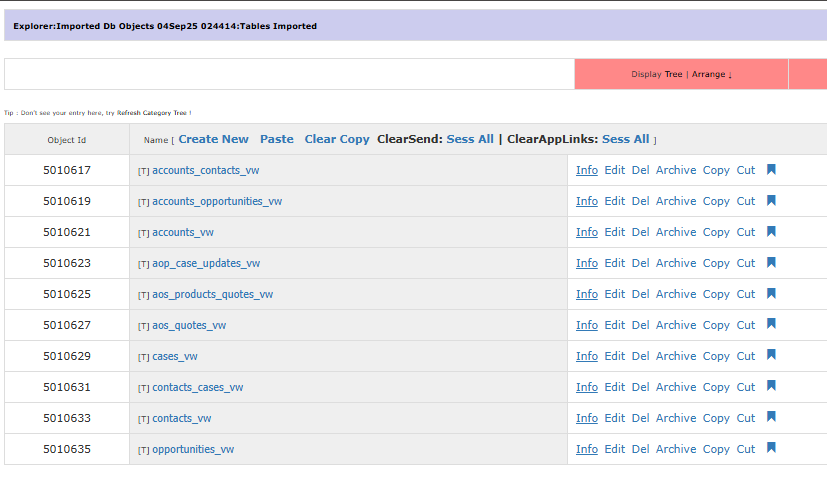View Info for aop_case_updates_vw
Image resolution: width=827 pixels, height=481 pixels.
586,263
